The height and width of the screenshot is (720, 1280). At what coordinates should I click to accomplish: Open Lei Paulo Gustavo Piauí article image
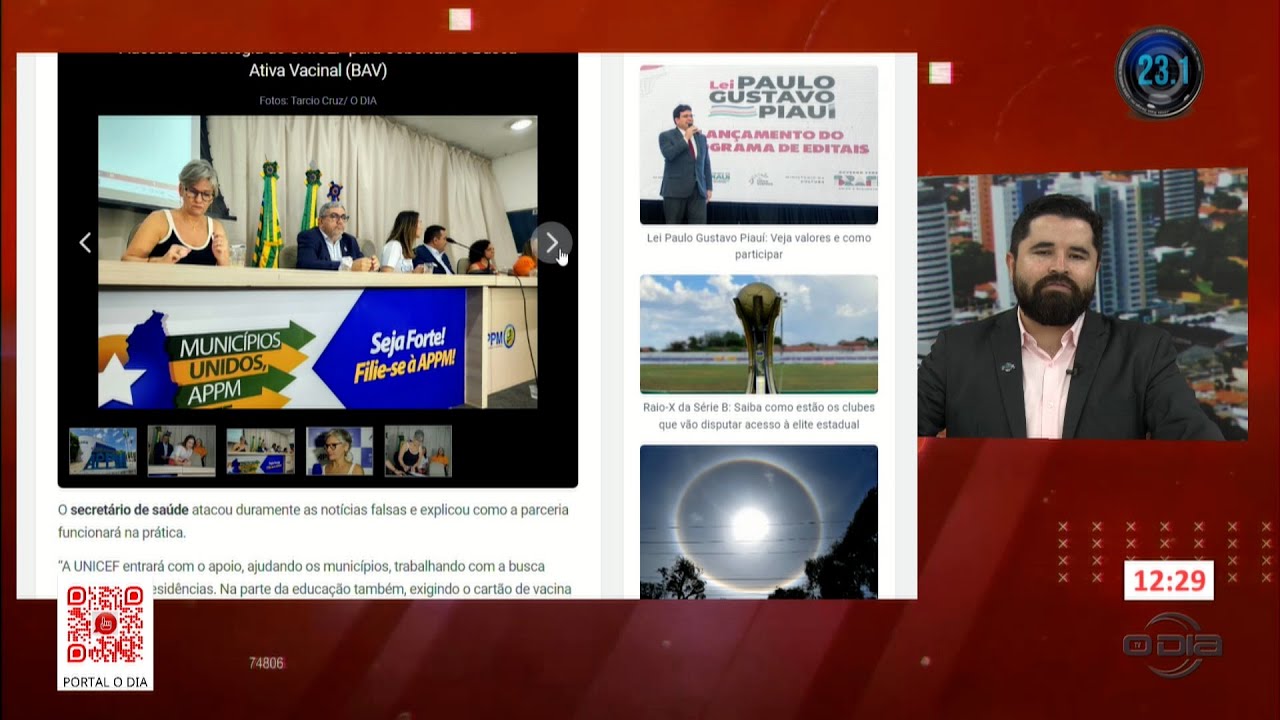[x=759, y=145]
